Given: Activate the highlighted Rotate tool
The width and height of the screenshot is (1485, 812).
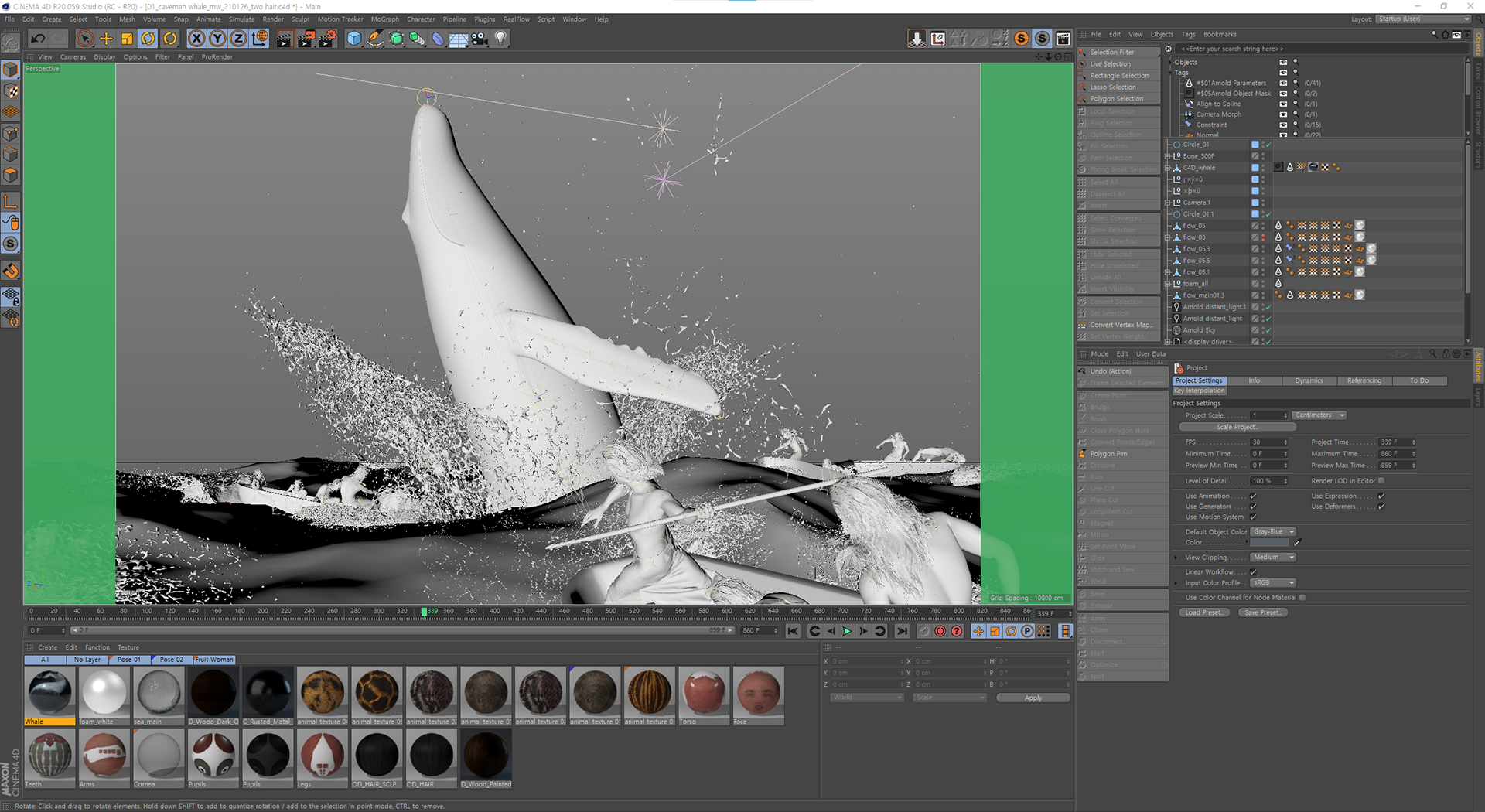Looking at the screenshot, I should pos(148,39).
